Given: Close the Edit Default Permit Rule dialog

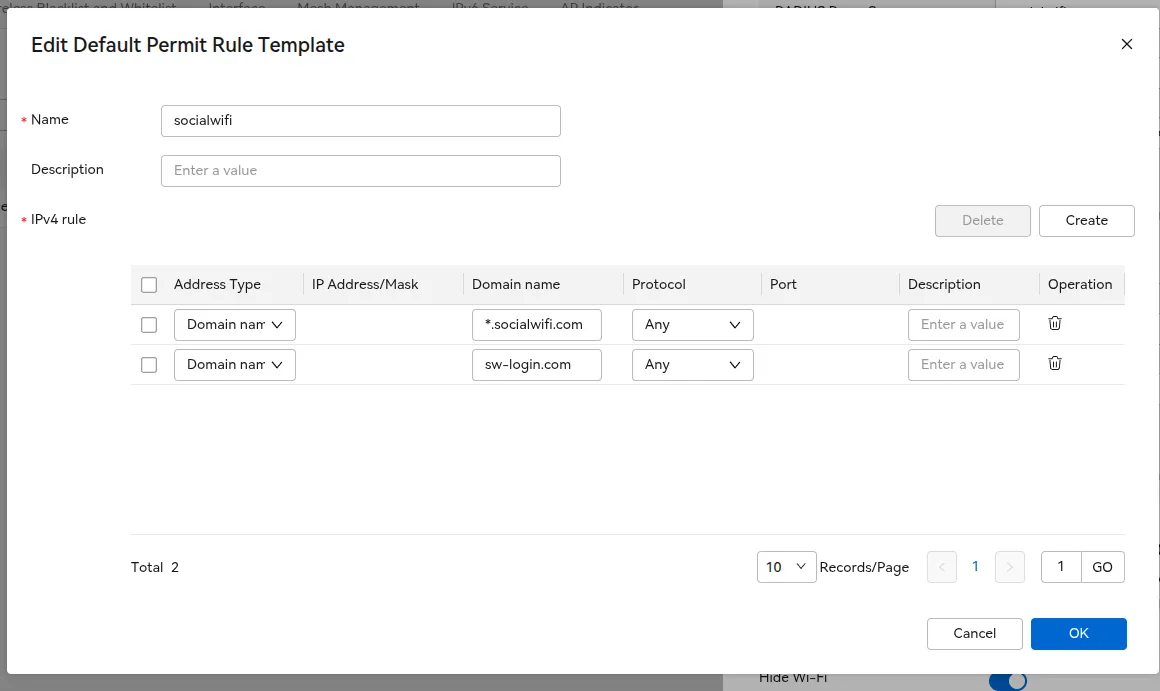Looking at the screenshot, I should (1127, 44).
